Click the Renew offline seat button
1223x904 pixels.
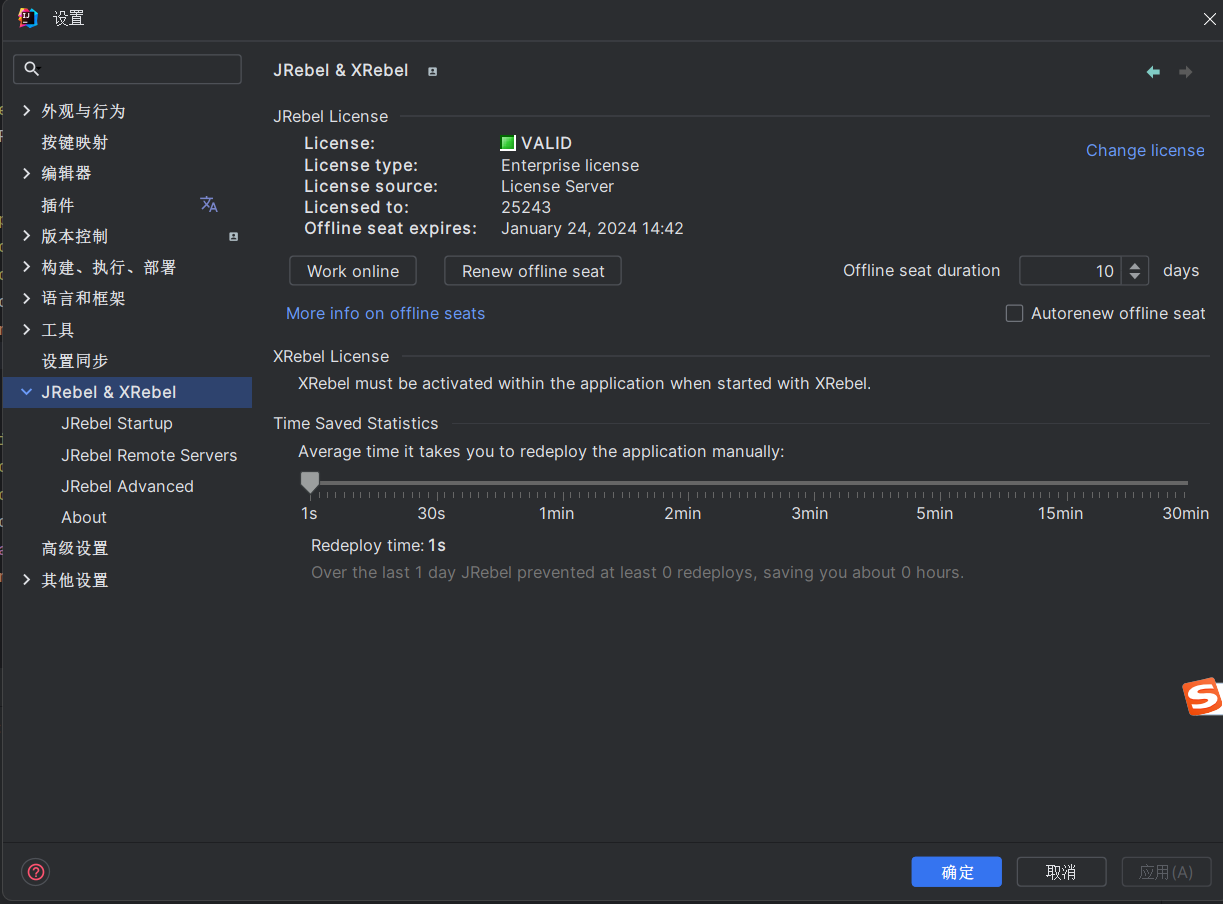pyautogui.click(x=532, y=271)
